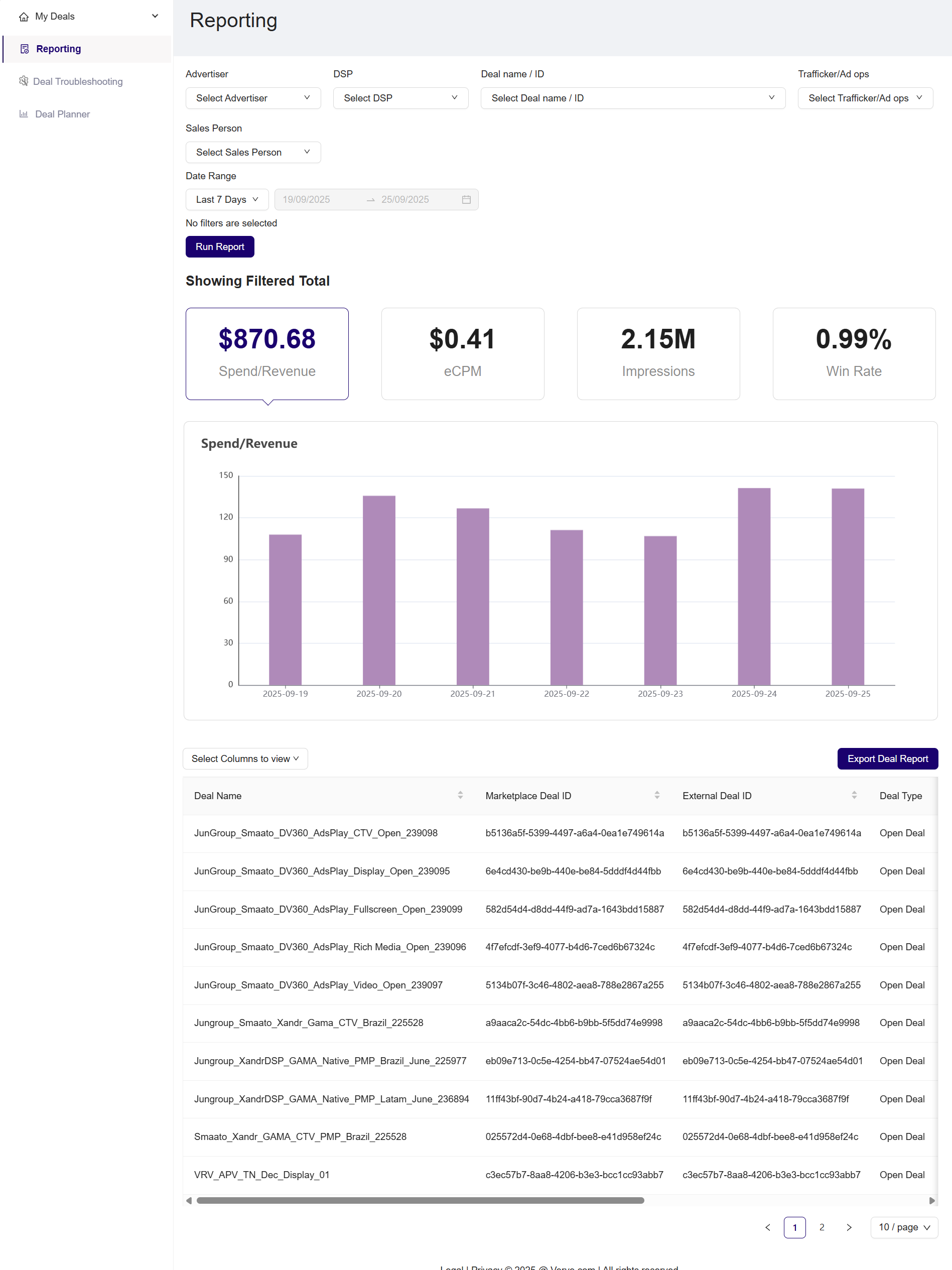Image resolution: width=952 pixels, height=1270 pixels.
Task: Select the Win Rate metric card
Action: coord(854,354)
